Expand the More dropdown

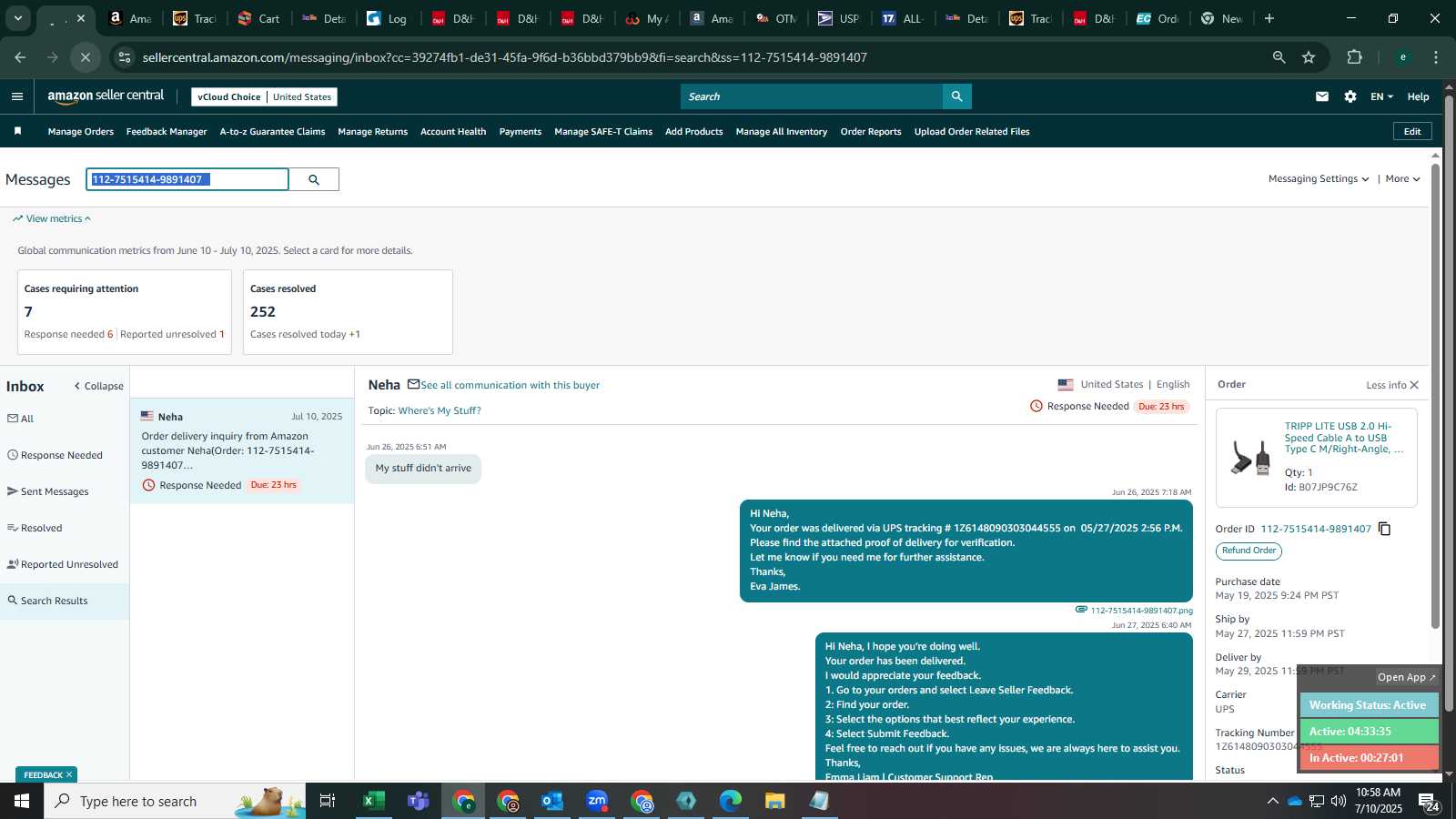coord(1402,178)
